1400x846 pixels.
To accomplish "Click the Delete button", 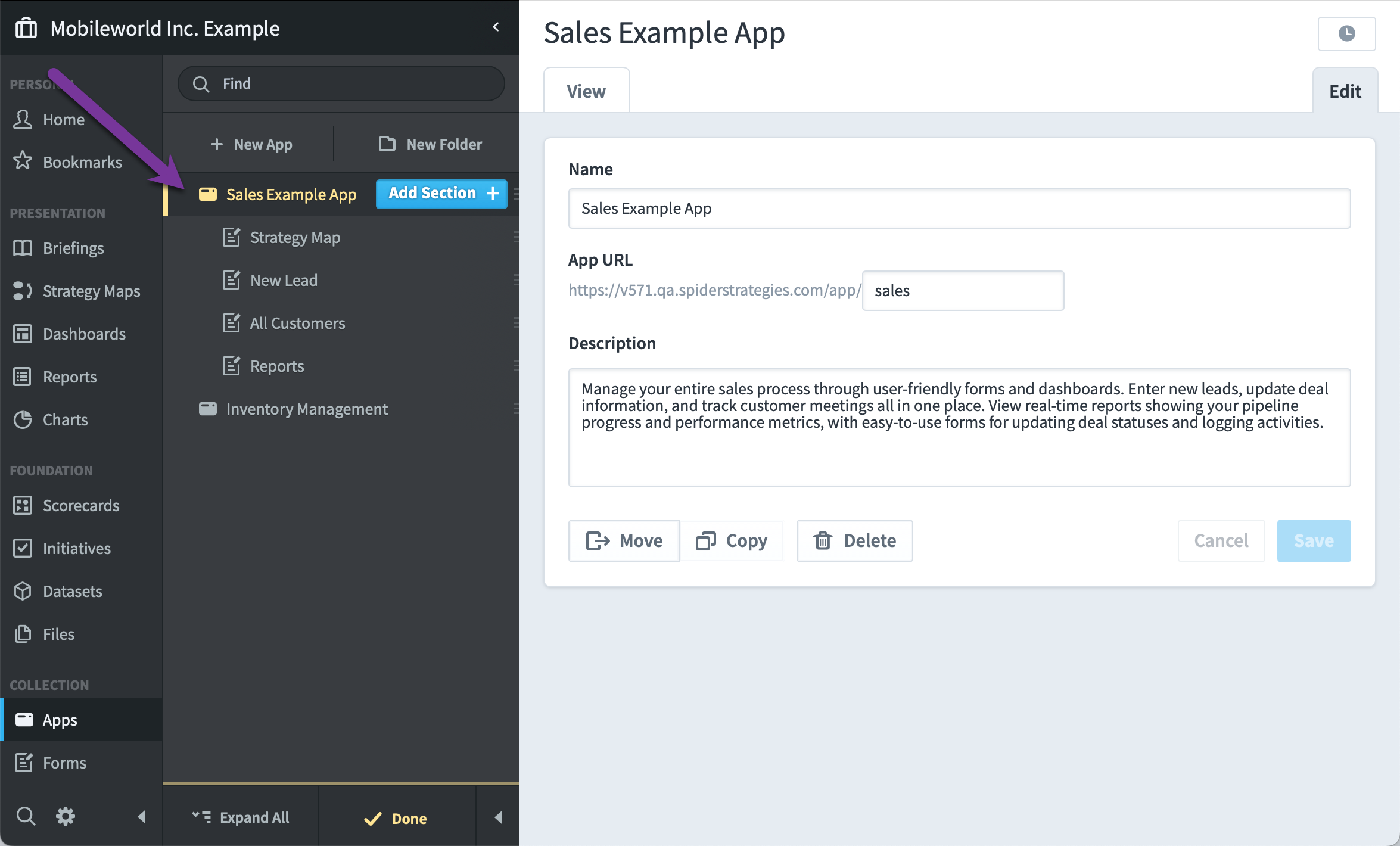I will 854,540.
